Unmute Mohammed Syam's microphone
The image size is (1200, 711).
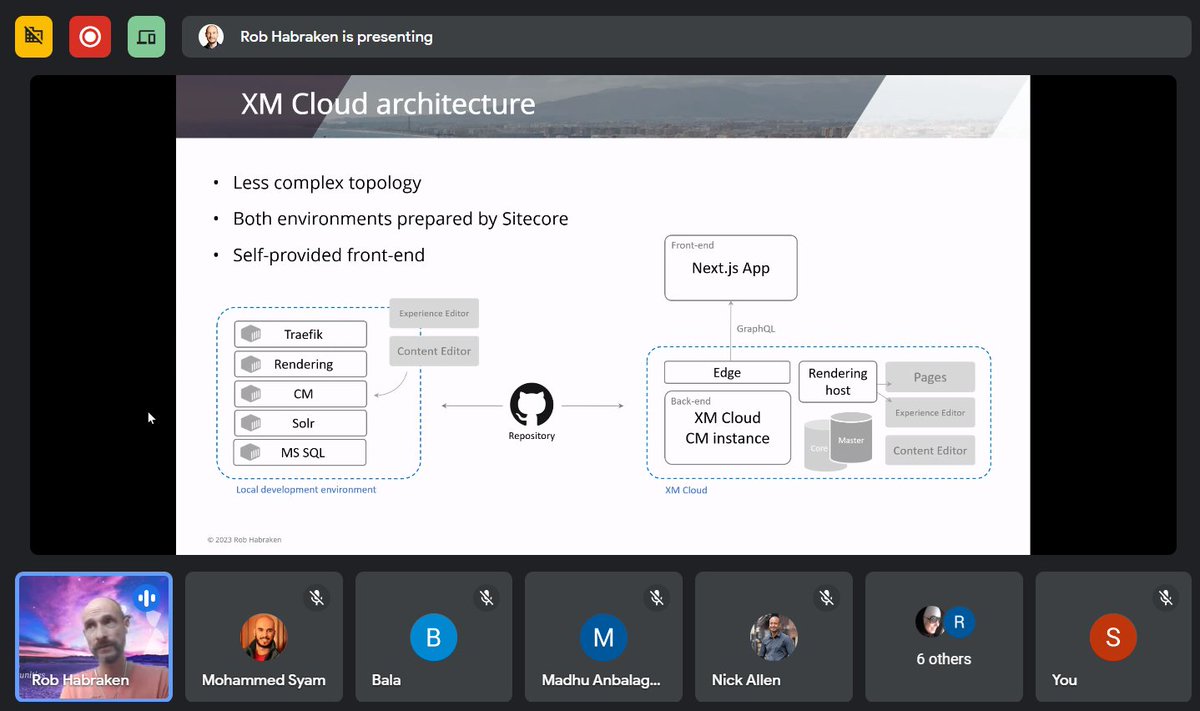(x=316, y=597)
